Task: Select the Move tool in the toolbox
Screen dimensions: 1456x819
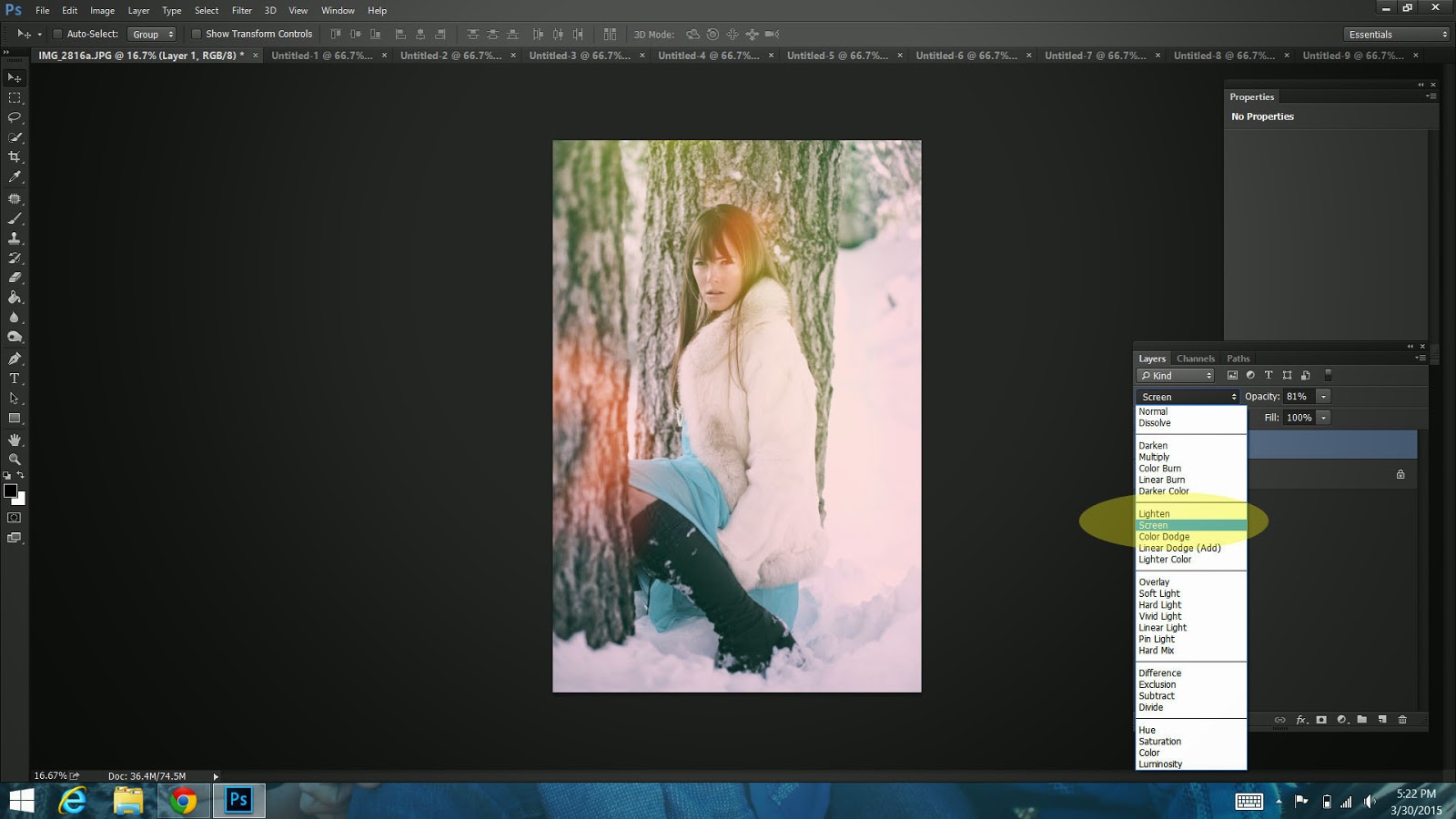Action: 15,78
